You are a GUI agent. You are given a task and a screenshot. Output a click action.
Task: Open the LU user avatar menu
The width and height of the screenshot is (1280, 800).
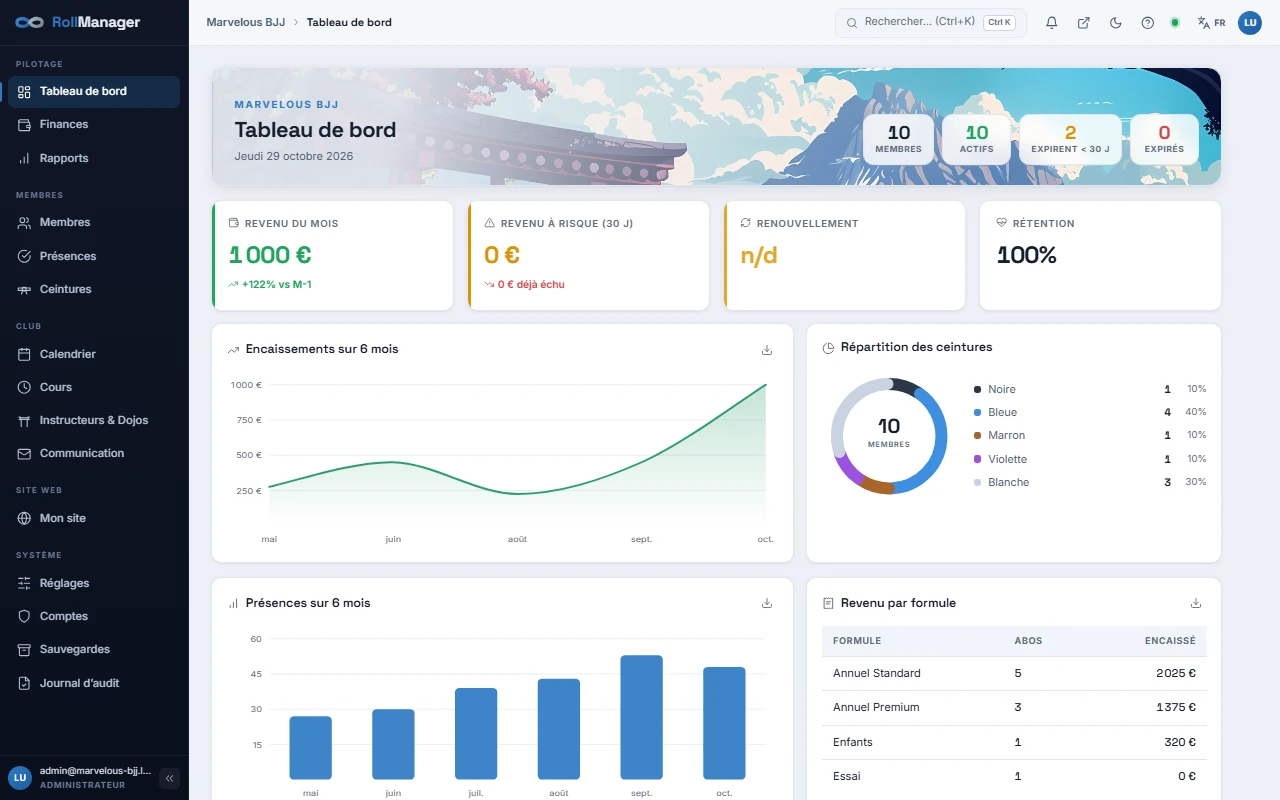(x=1250, y=23)
